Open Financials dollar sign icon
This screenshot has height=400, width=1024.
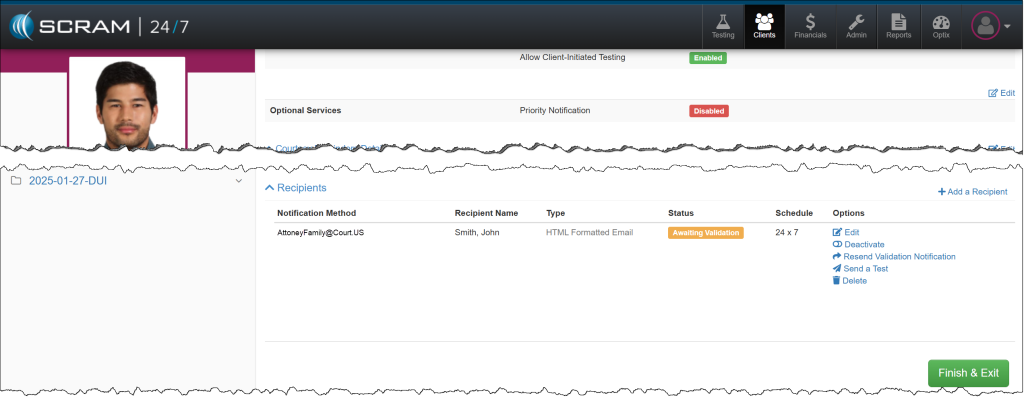pyautogui.click(x=810, y=25)
